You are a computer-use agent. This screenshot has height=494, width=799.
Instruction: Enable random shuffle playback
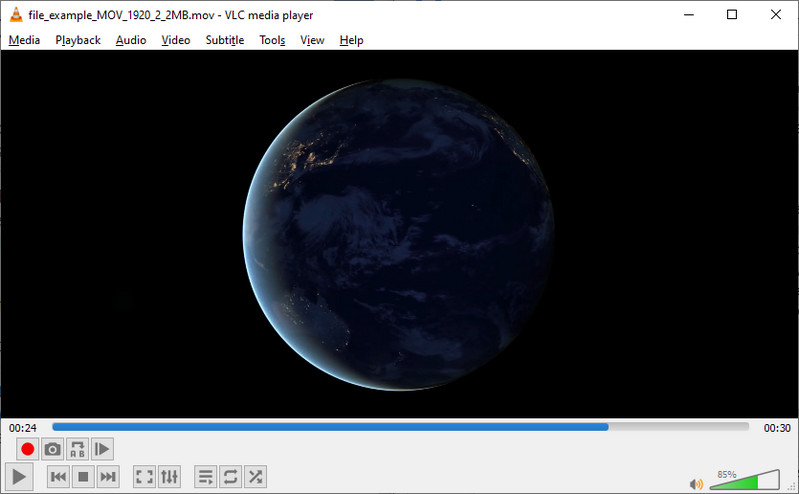pyautogui.click(x=256, y=477)
